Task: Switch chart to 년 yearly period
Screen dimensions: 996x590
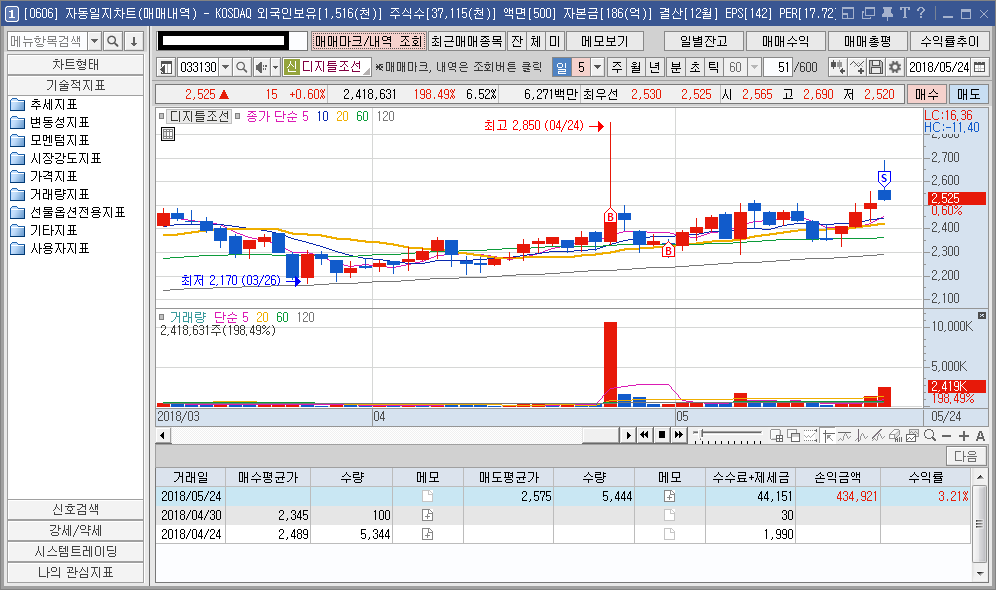Action: point(655,67)
